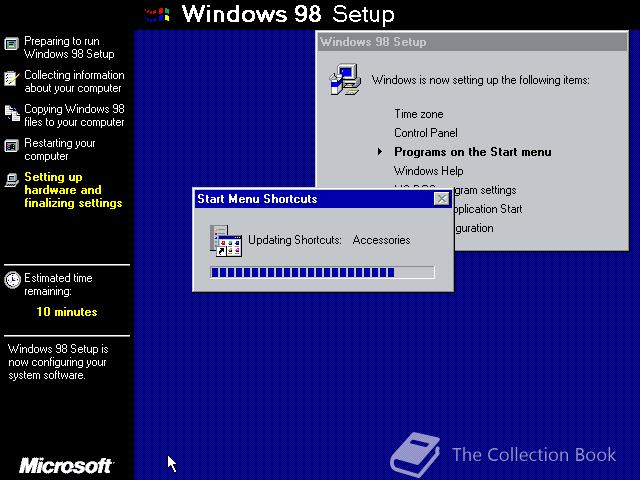Click the Updating Shortcuts progress bar
The image size is (640, 480).
pyautogui.click(x=322, y=272)
